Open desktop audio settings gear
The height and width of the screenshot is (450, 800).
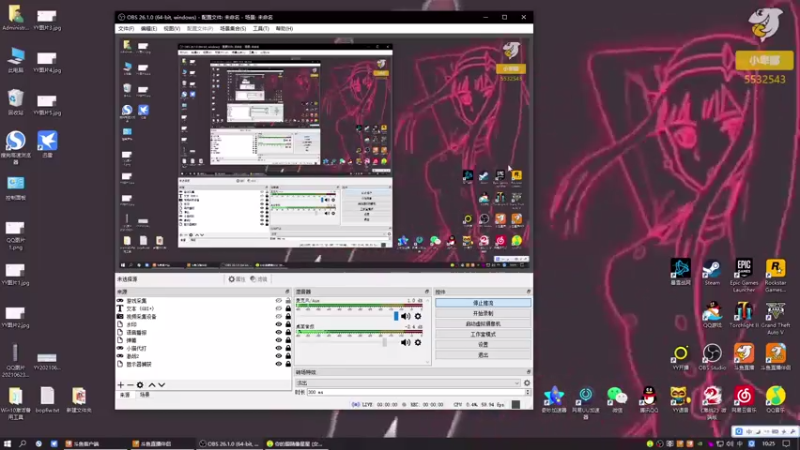click(x=418, y=342)
